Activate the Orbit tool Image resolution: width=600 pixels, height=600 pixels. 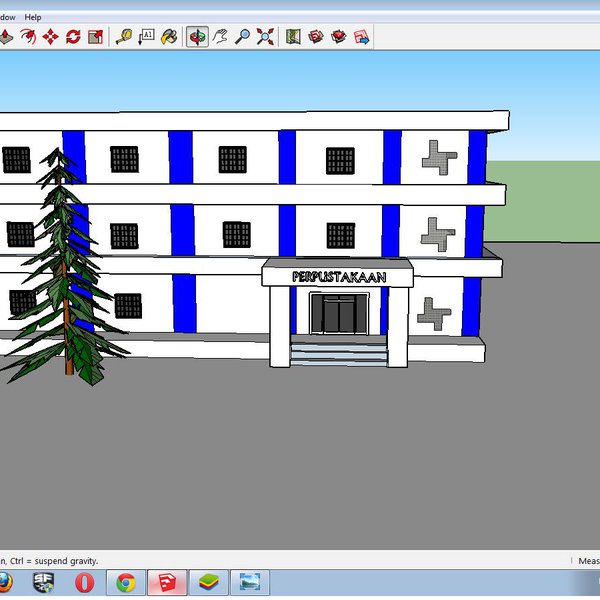(x=197, y=37)
